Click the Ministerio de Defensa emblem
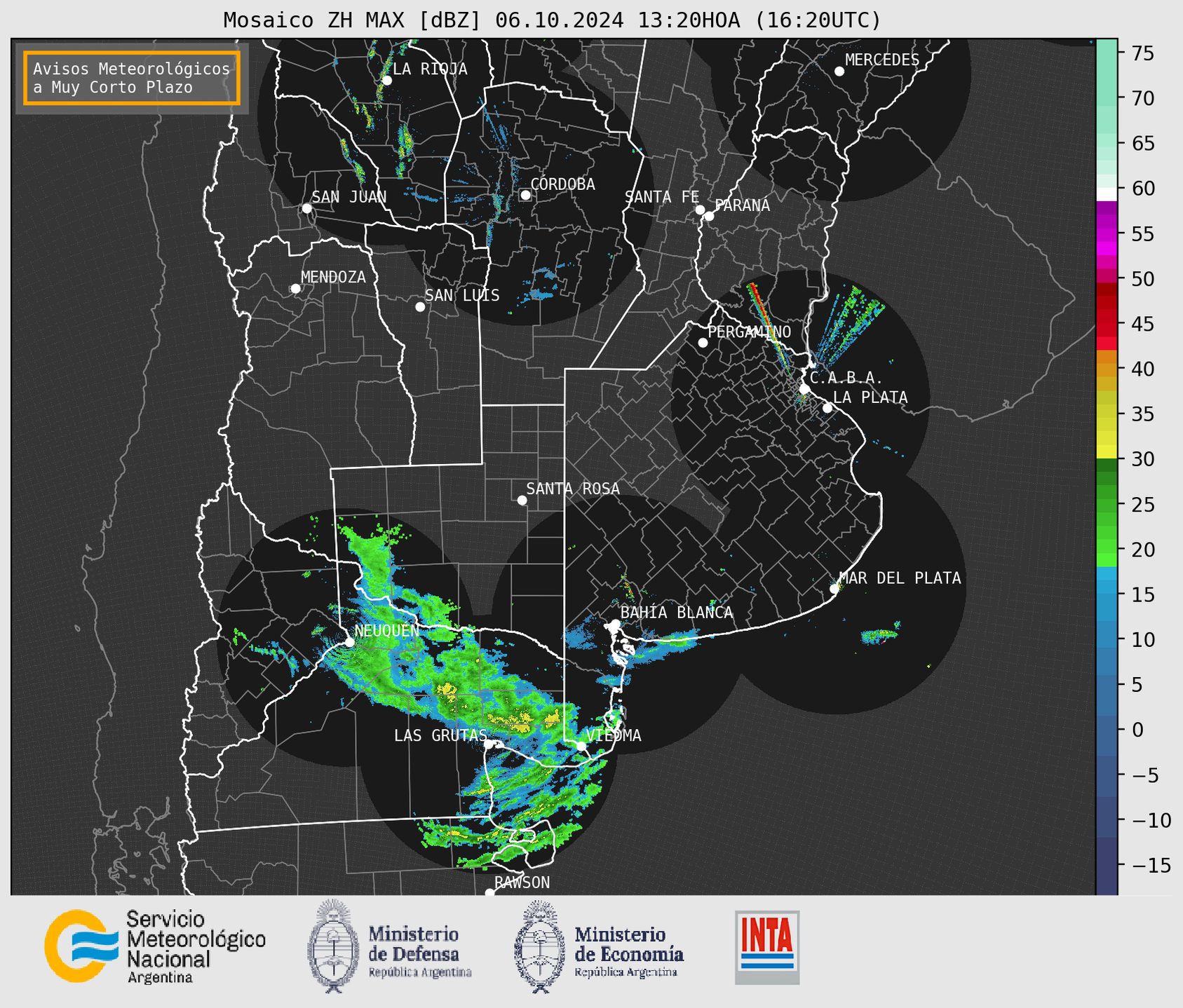The width and height of the screenshot is (1183, 1008). pyautogui.click(x=333, y=946)
